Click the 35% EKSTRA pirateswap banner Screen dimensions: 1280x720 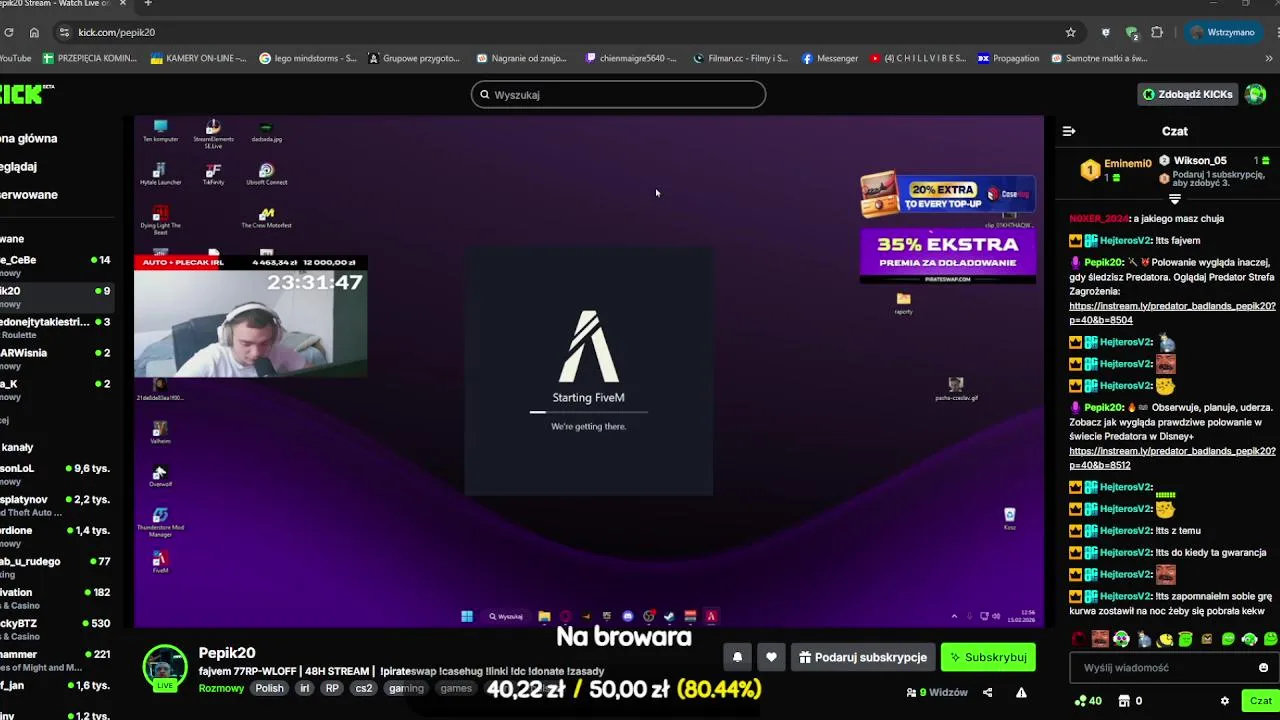point(947,257)
